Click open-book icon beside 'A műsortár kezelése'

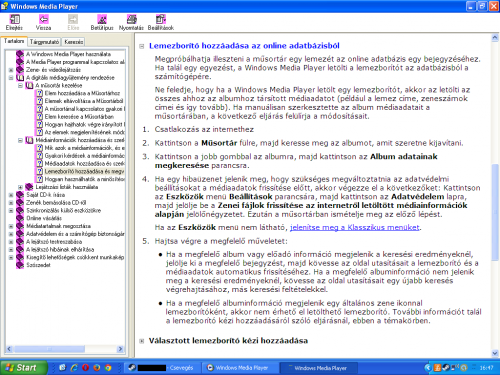[x=29, y=85]
